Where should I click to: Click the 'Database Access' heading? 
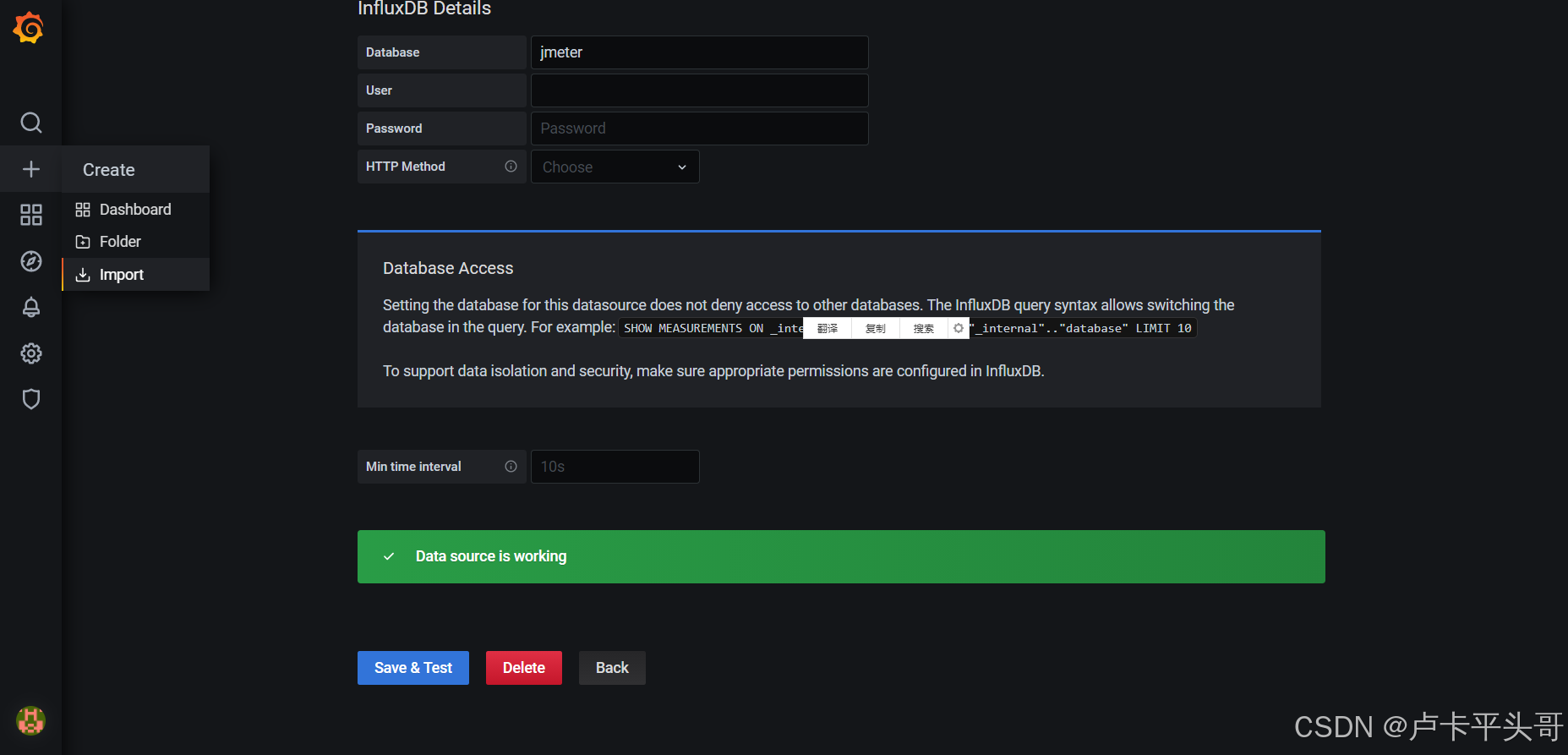448,268
